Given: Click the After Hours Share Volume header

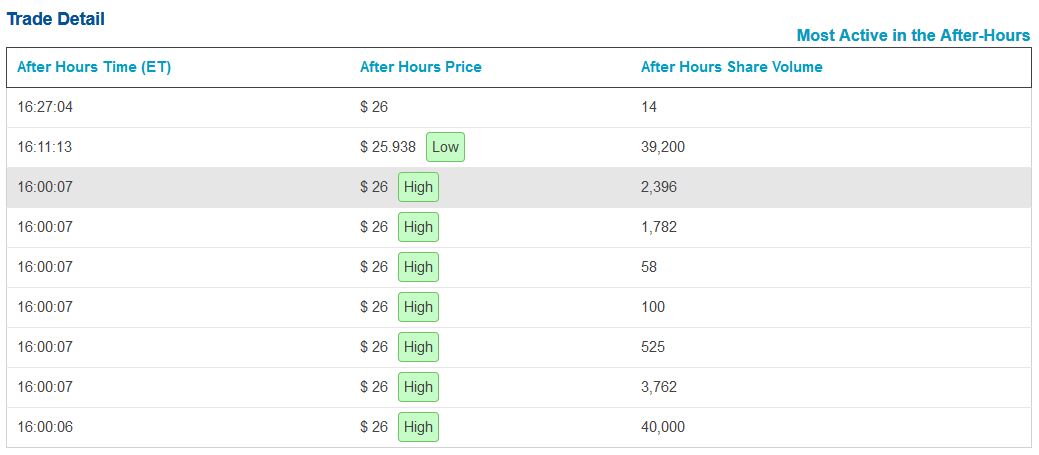Looking at the screenshot, I should [x=731, y=67].
